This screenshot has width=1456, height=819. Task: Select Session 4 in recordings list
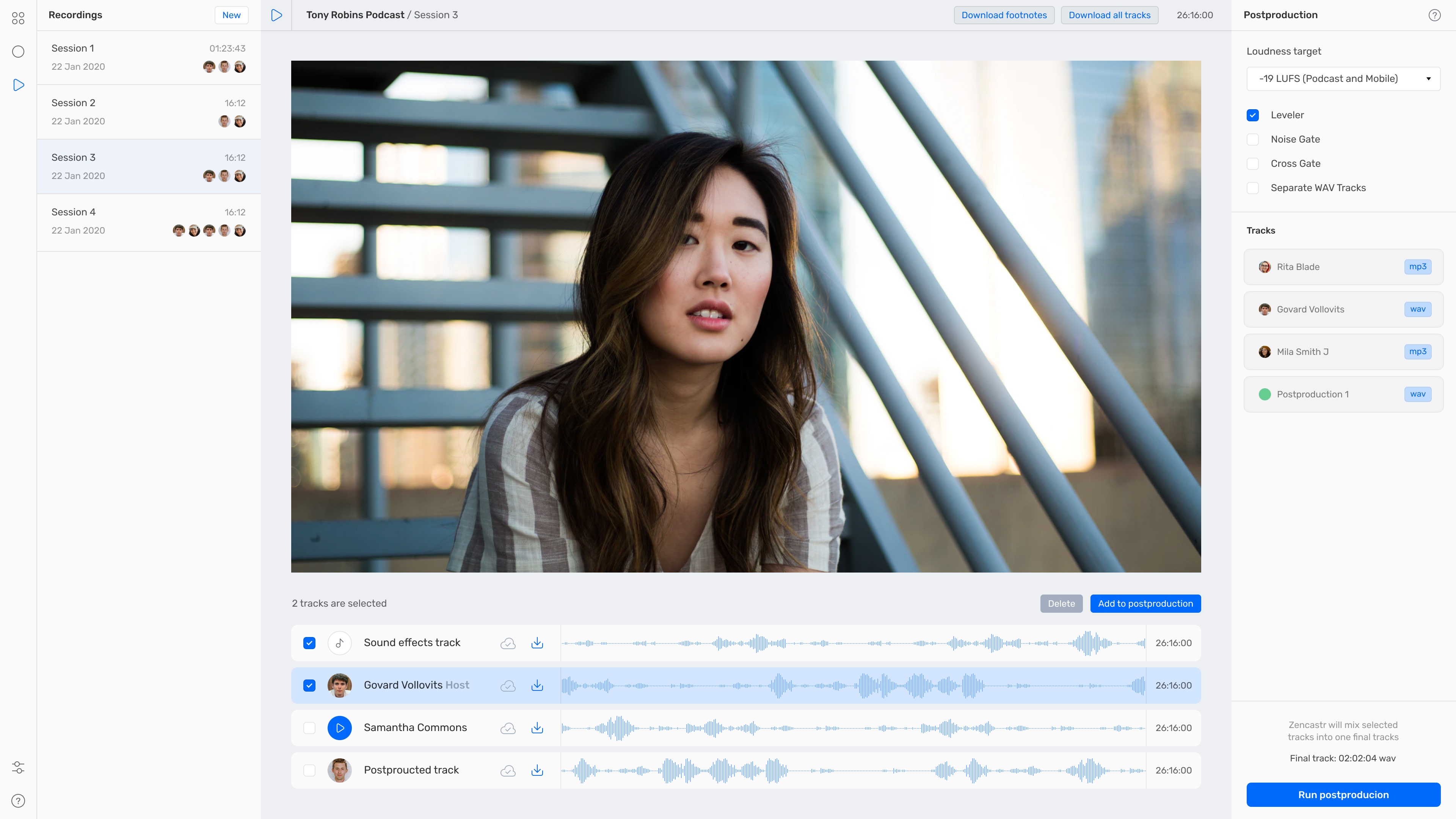tap(149, 221)
